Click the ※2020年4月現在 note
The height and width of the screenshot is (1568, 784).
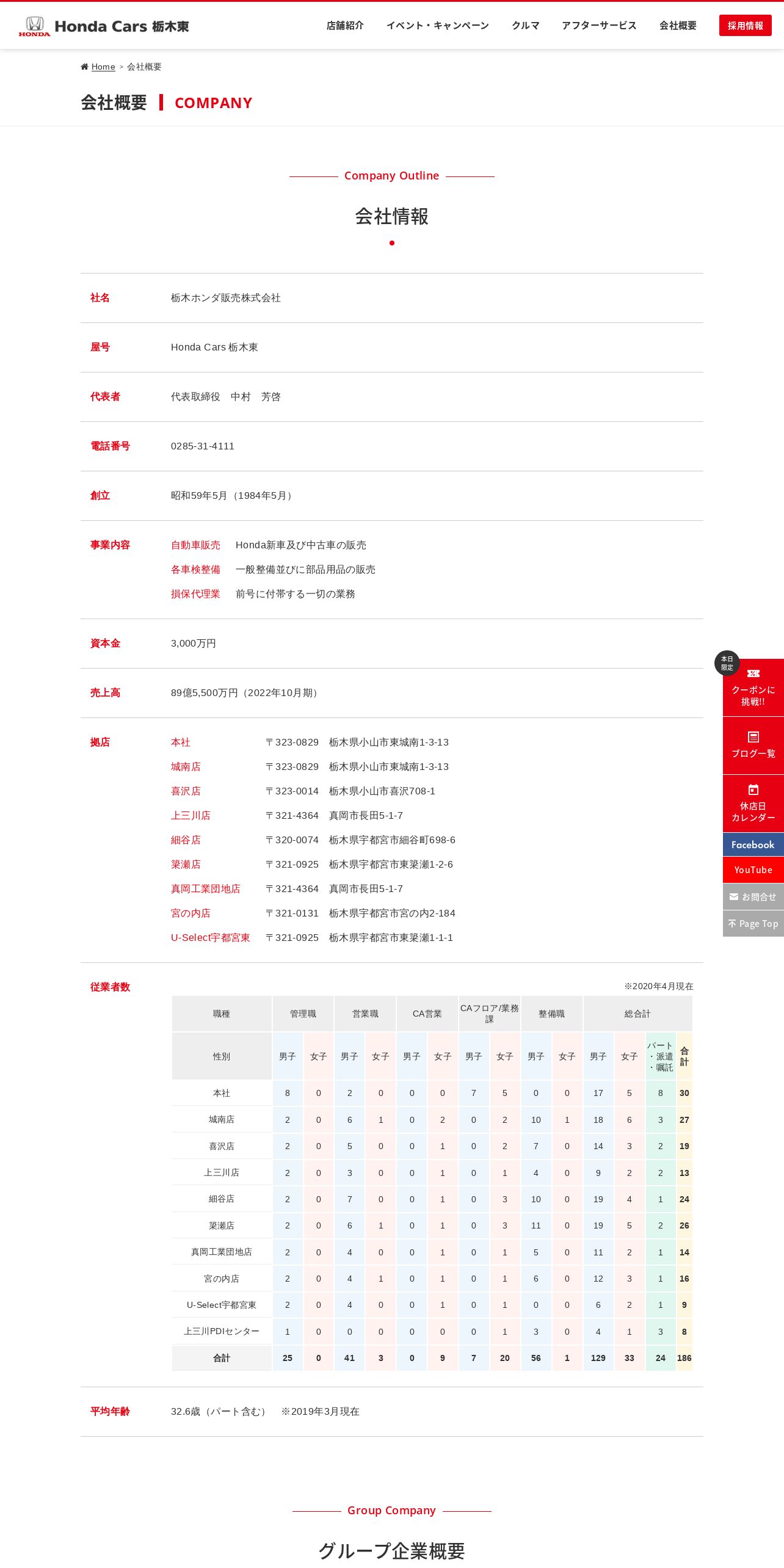coord(659,986)
